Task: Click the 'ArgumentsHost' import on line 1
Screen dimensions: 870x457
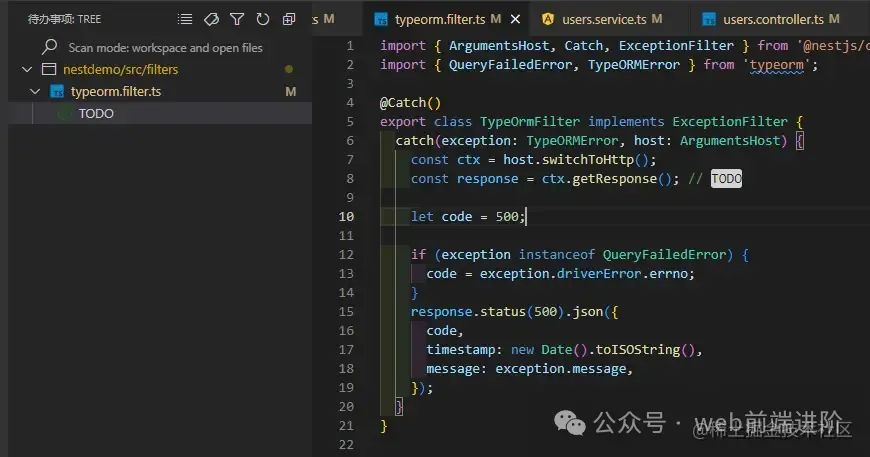Action: [499, 45]
